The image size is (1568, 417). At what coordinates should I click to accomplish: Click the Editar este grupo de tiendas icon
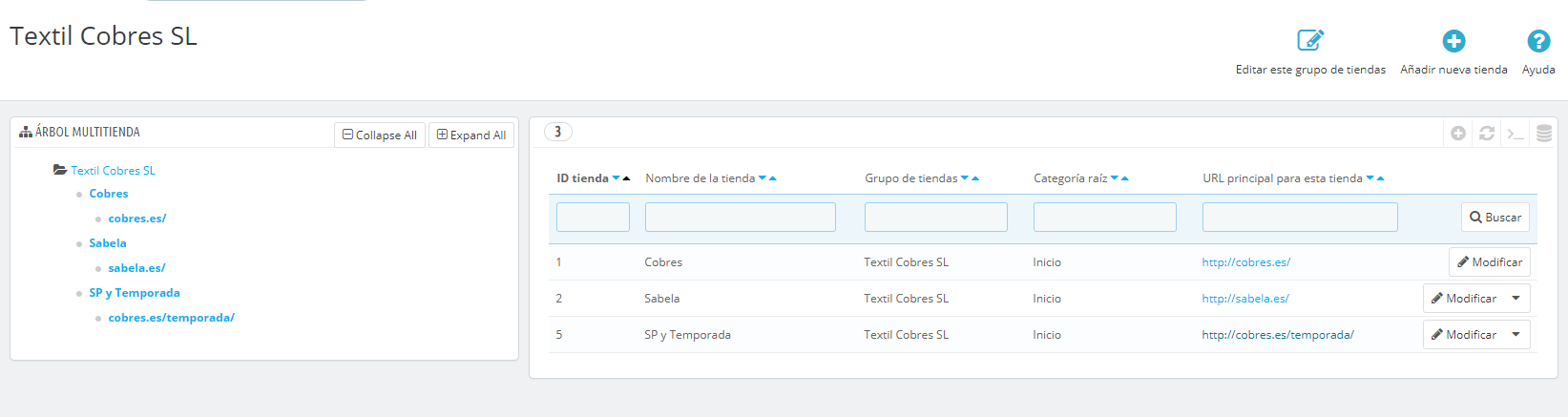coord(1310,40)
